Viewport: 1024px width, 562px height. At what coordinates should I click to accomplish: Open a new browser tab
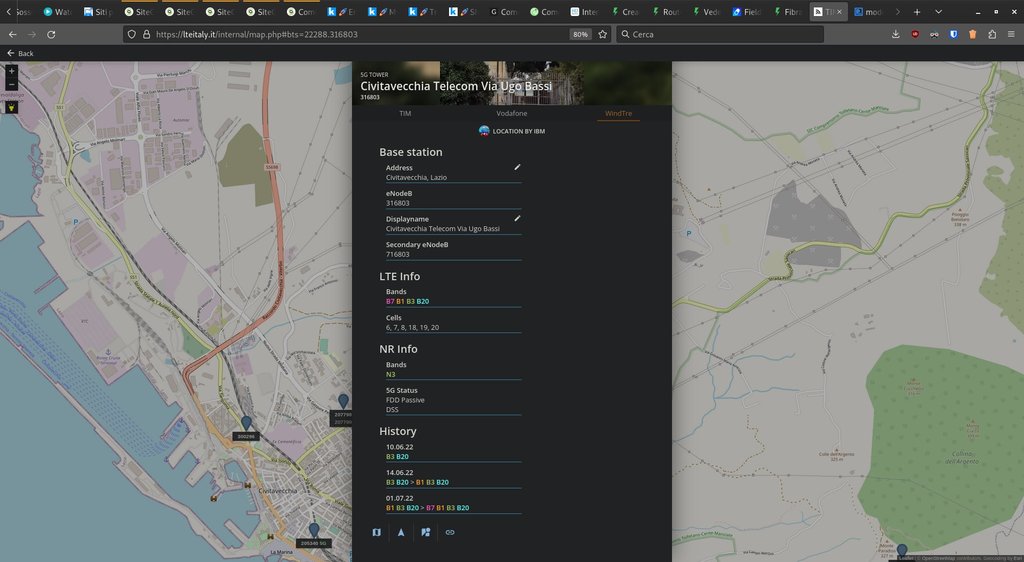pyautogui.click(x=916, y=12)
